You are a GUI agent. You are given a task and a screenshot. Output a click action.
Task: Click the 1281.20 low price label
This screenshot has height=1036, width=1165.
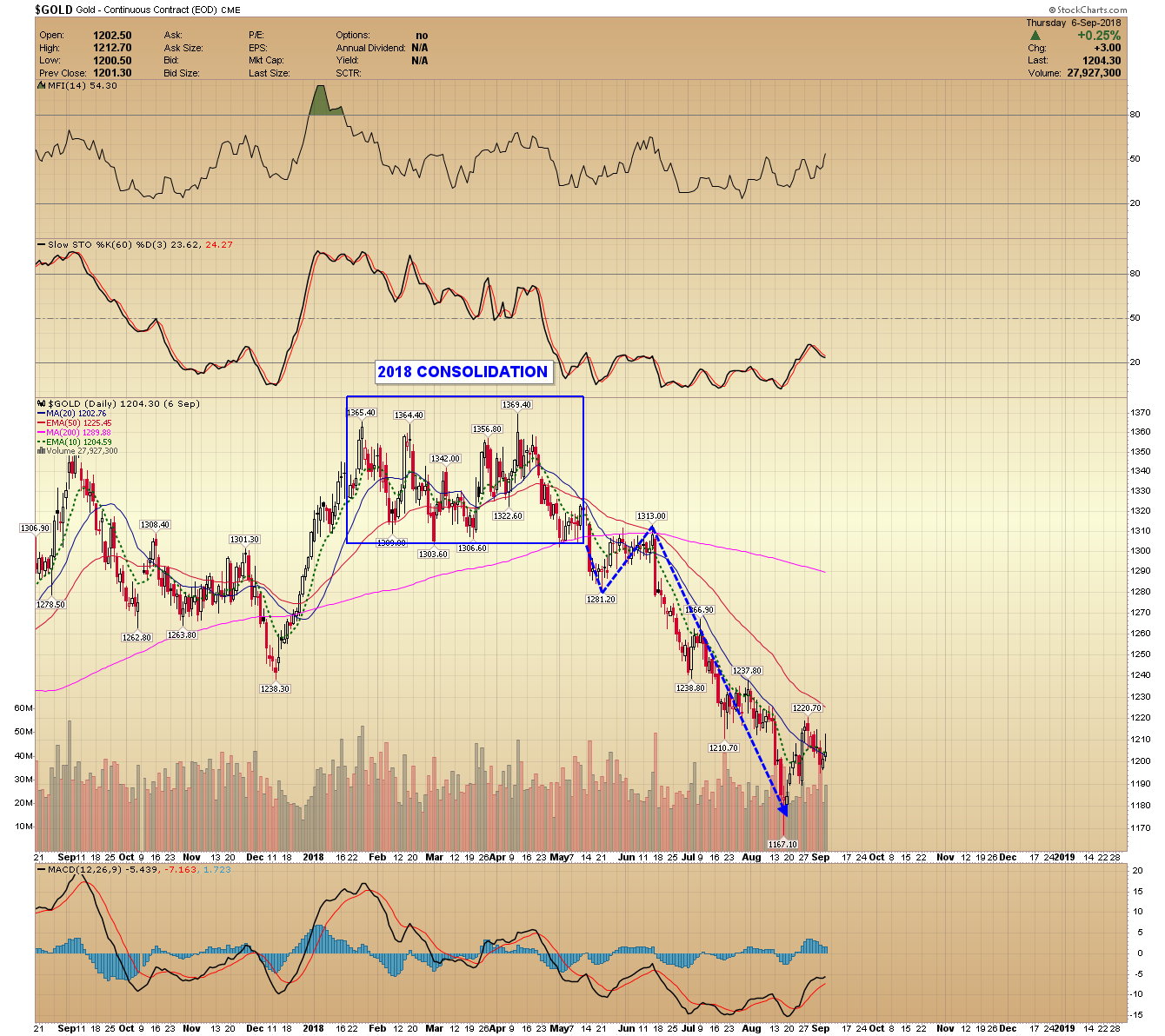(601, 600)
